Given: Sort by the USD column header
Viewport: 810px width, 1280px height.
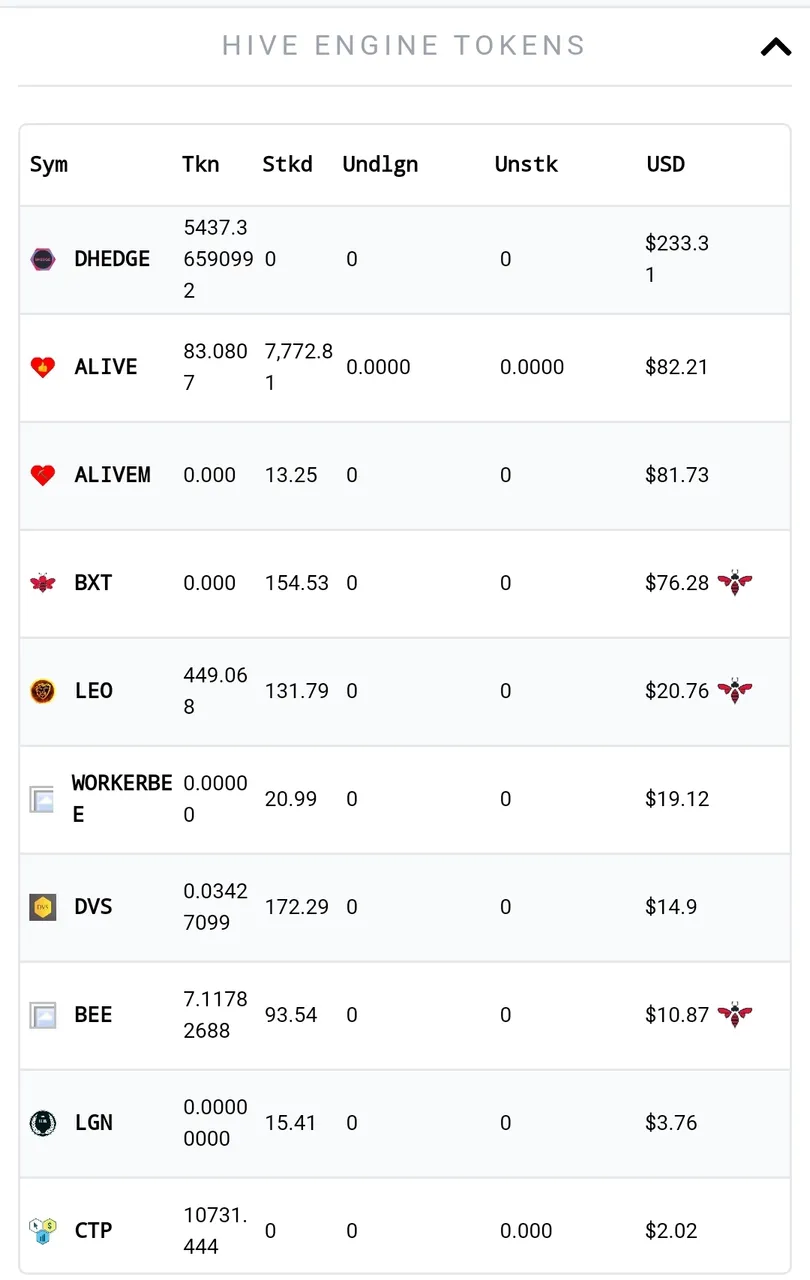Looking at the screenshot, I should pos(666,164).
